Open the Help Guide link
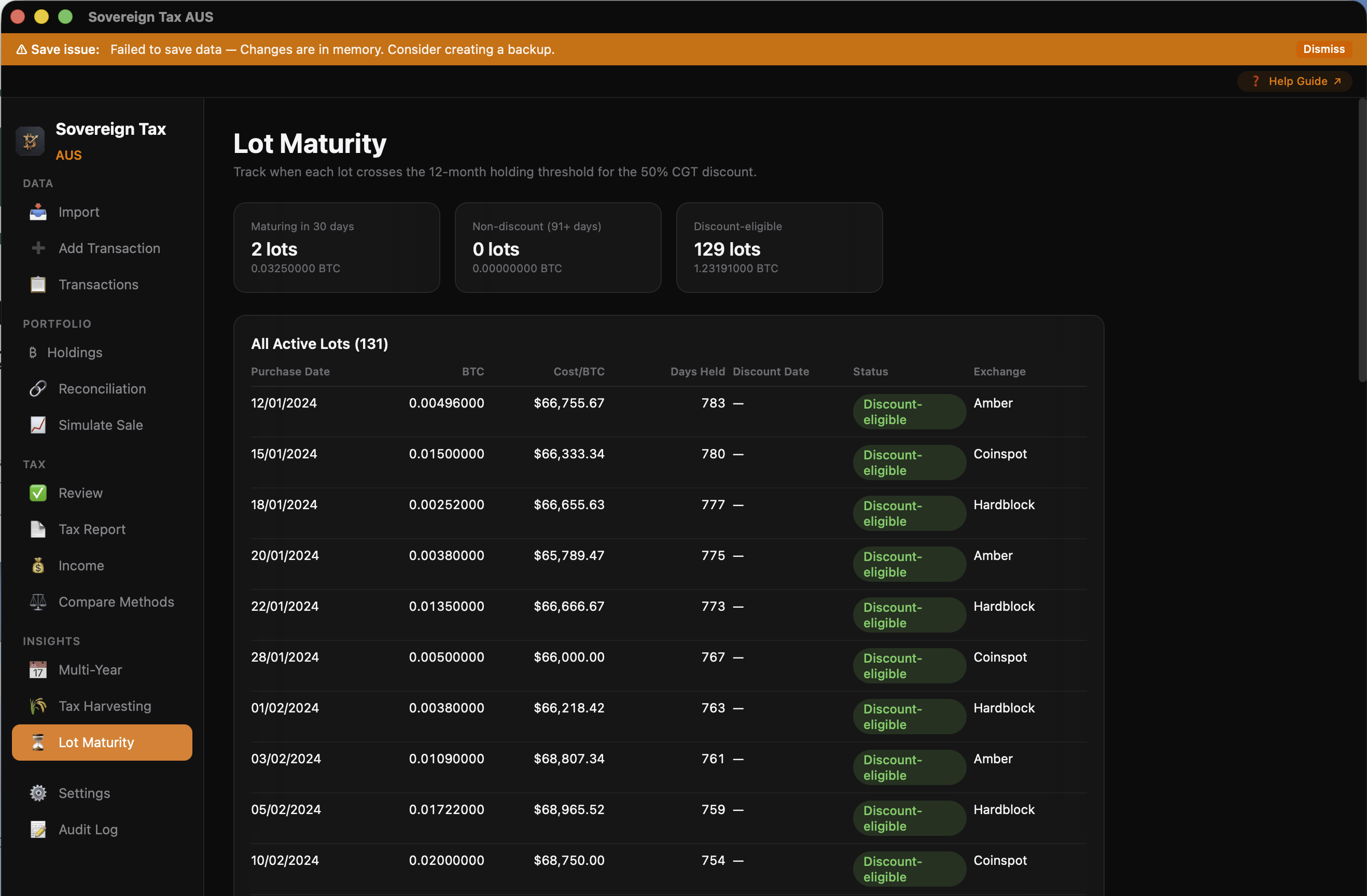1367x896 pixels. pos(1296,81)
